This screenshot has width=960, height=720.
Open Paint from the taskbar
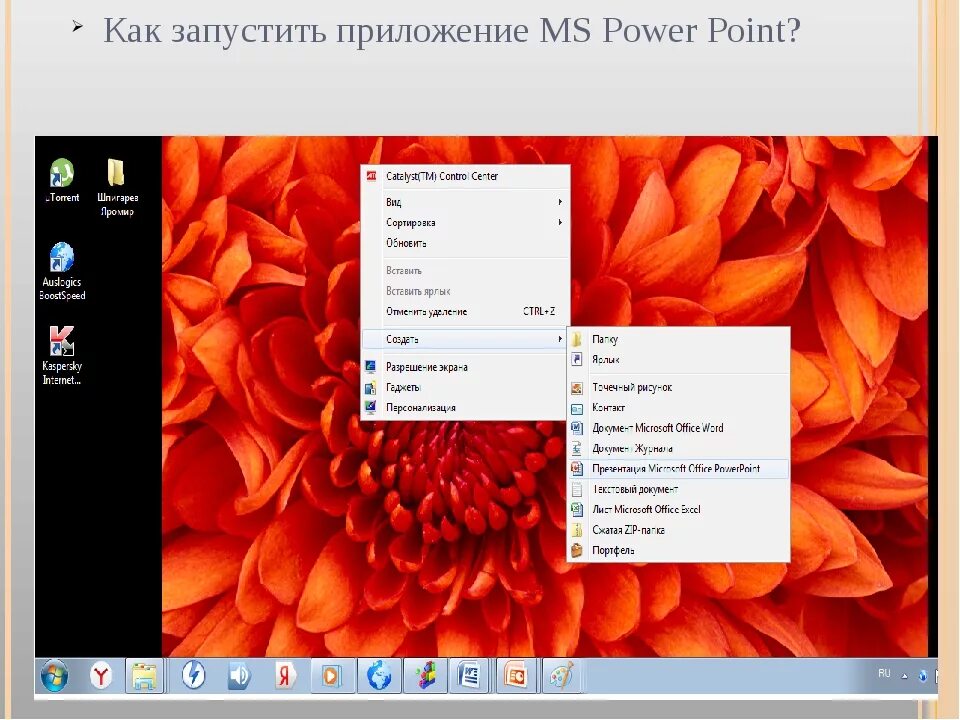point(562,676)
